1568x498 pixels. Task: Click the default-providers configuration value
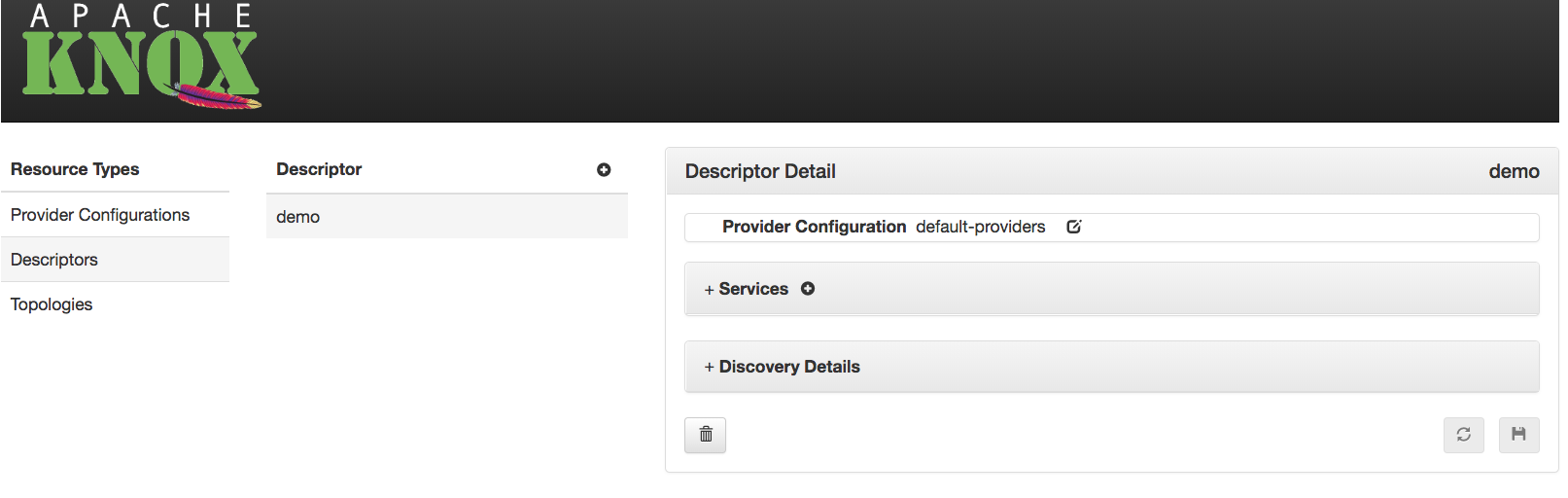click(x=980, y=227)
